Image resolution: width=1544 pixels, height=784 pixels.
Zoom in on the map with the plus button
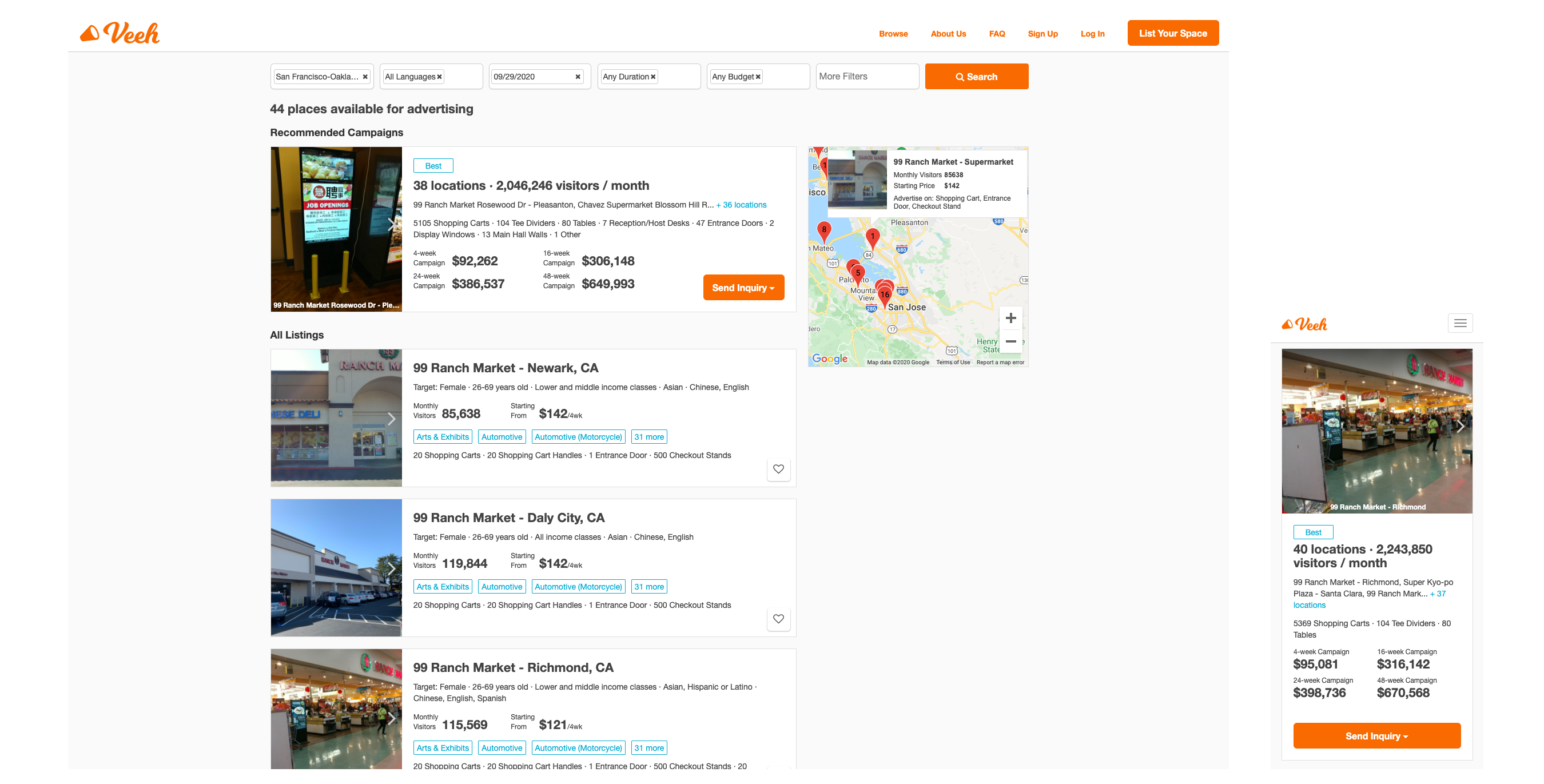pyautogui.click(x=1010, y=319)
